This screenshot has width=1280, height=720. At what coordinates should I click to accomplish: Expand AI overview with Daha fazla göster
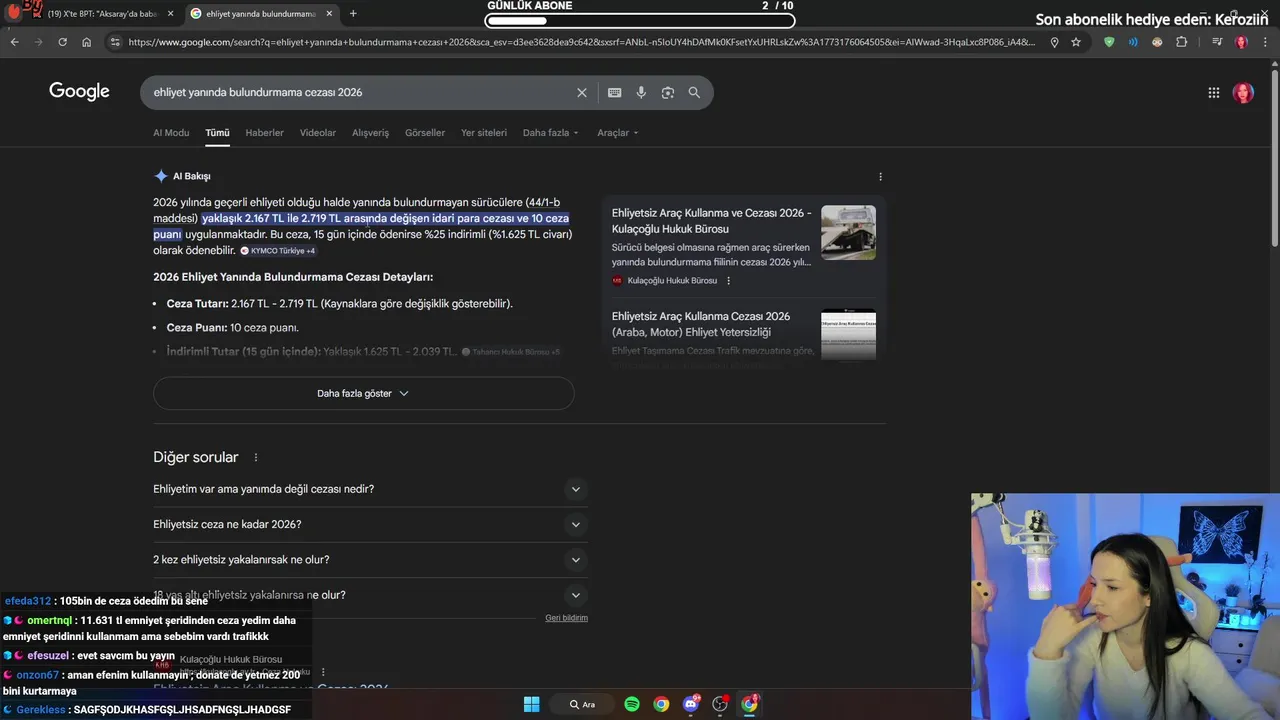[363, 393]
